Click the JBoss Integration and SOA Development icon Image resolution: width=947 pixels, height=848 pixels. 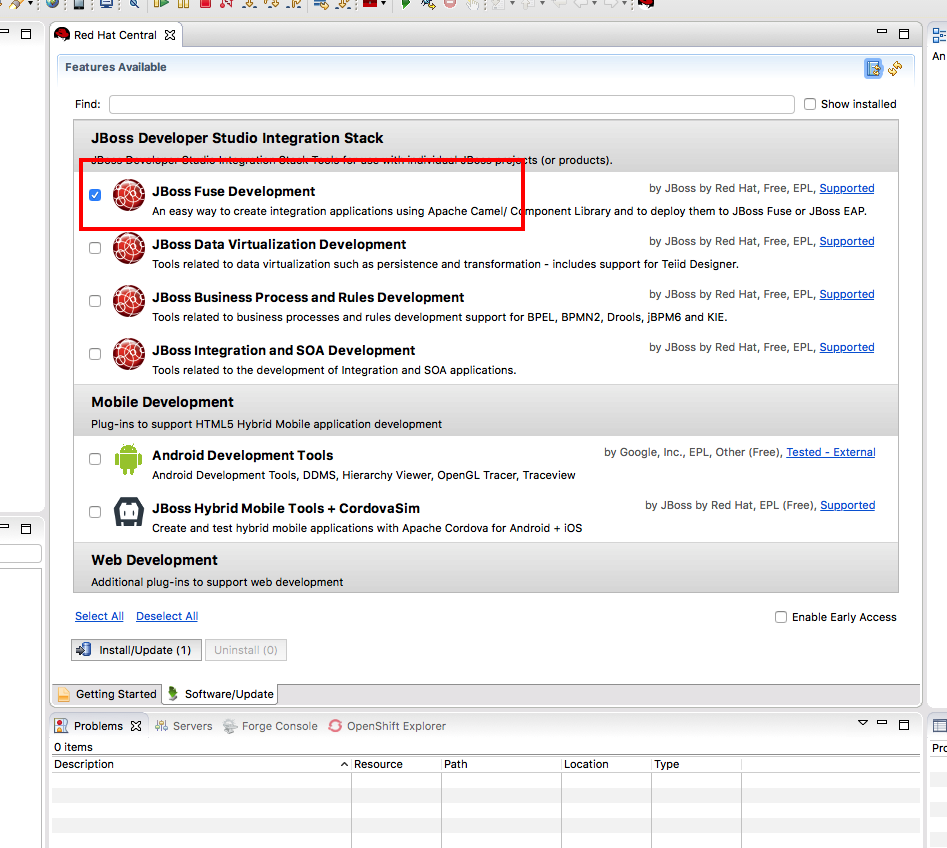tap(129, 355)
